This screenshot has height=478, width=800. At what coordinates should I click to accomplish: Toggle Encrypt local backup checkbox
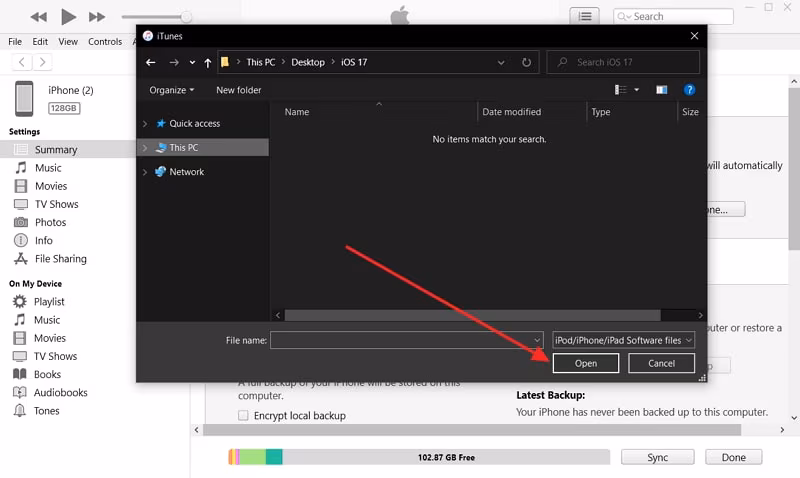pyautogui.click(x=243, y=415)
